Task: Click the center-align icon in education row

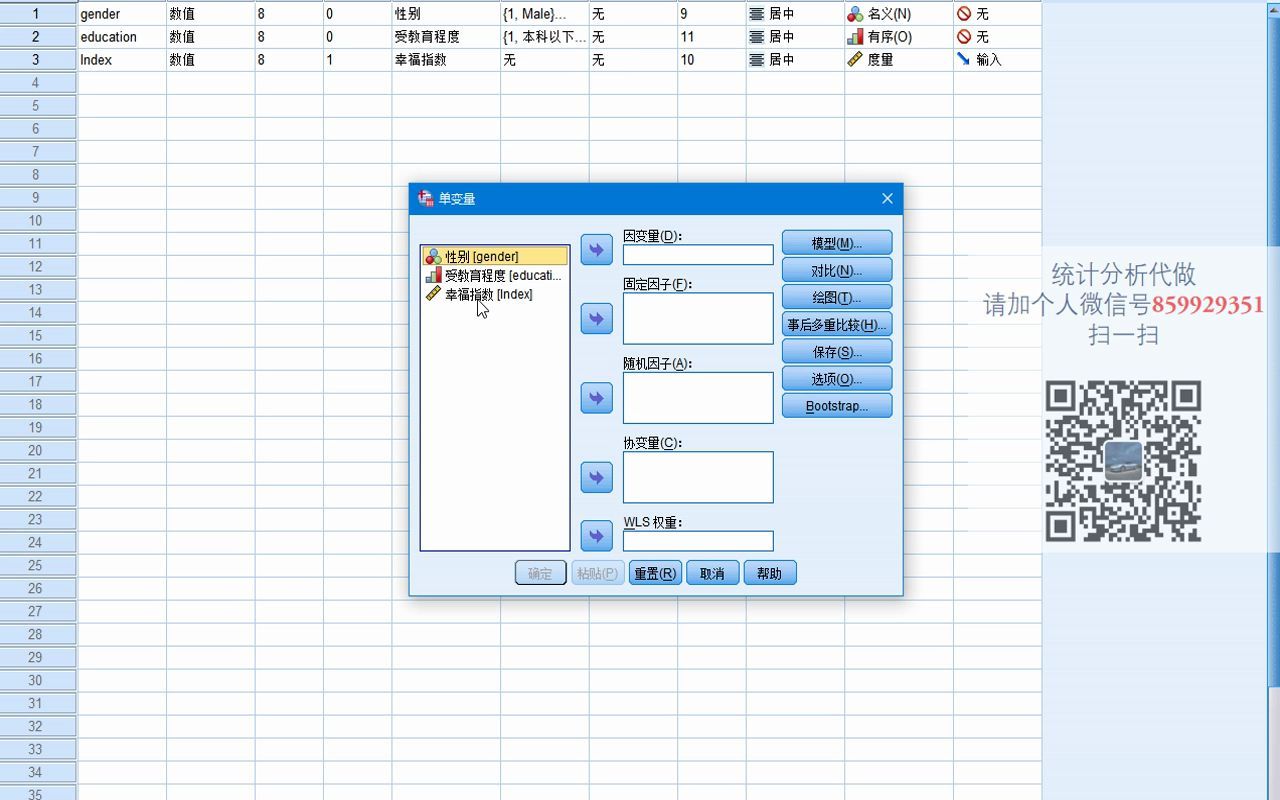Action: tap(757, 37)
